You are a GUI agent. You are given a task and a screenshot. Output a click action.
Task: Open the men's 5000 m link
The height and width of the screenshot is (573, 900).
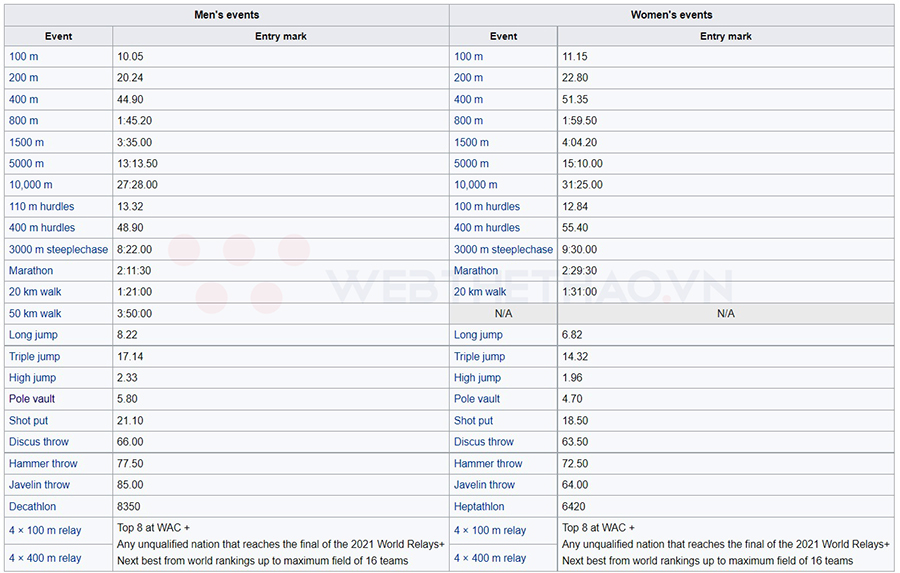pyautogui.click(x=26, y=164)
